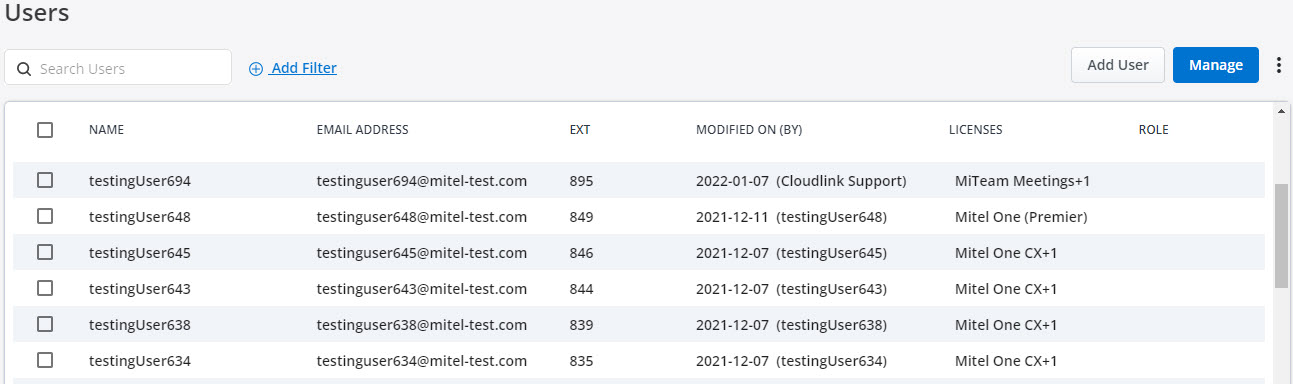This screenshot has height=384, width=1293.
Task: Check the box for testingUser648
Action: (x=45, y=216)
